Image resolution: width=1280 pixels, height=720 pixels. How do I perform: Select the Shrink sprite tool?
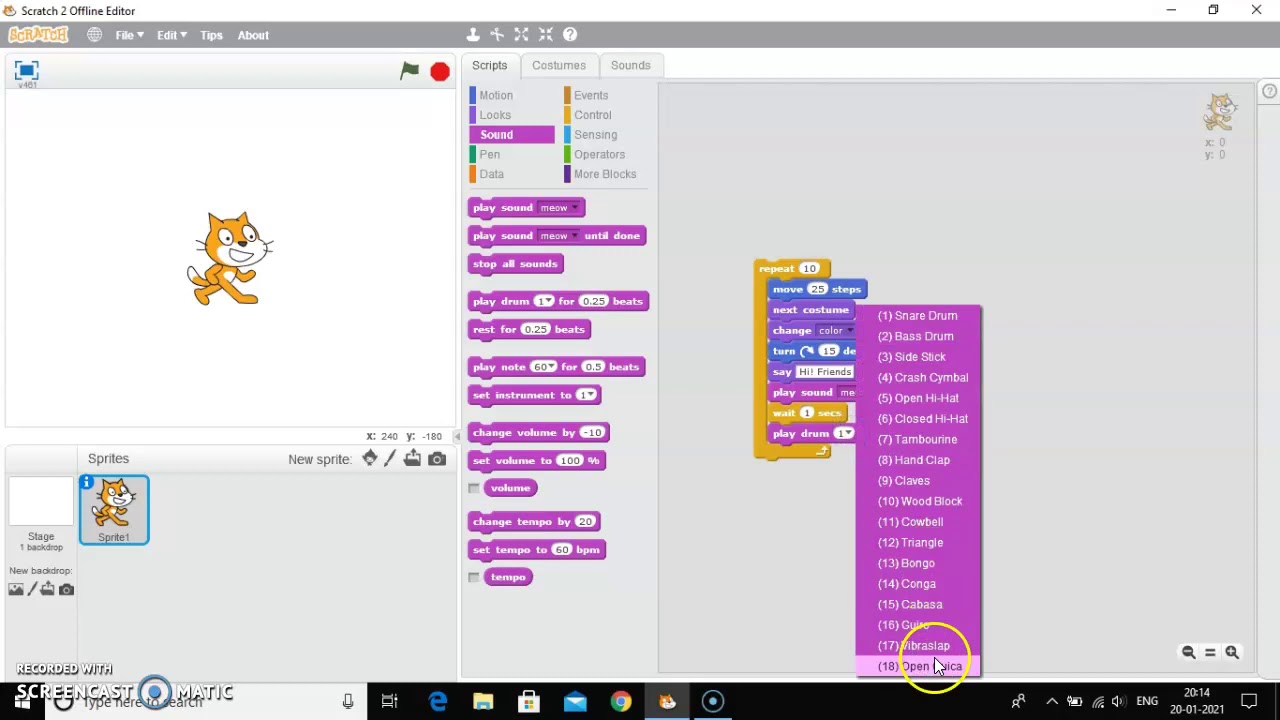click(x=545, y=35)
